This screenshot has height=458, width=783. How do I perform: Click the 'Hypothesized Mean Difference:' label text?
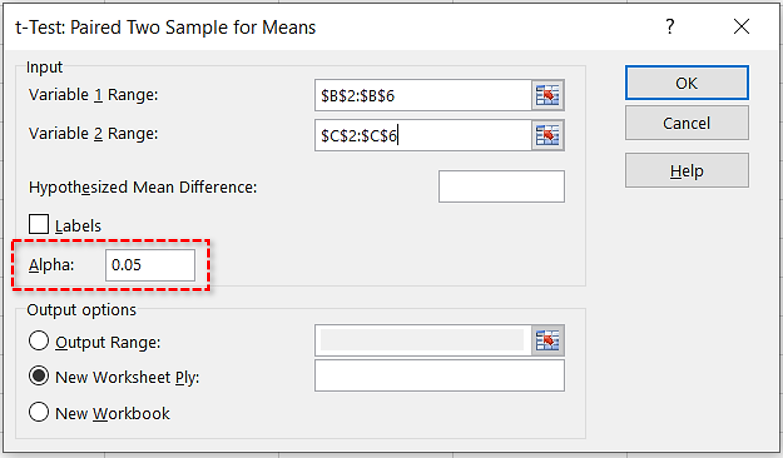143,187
